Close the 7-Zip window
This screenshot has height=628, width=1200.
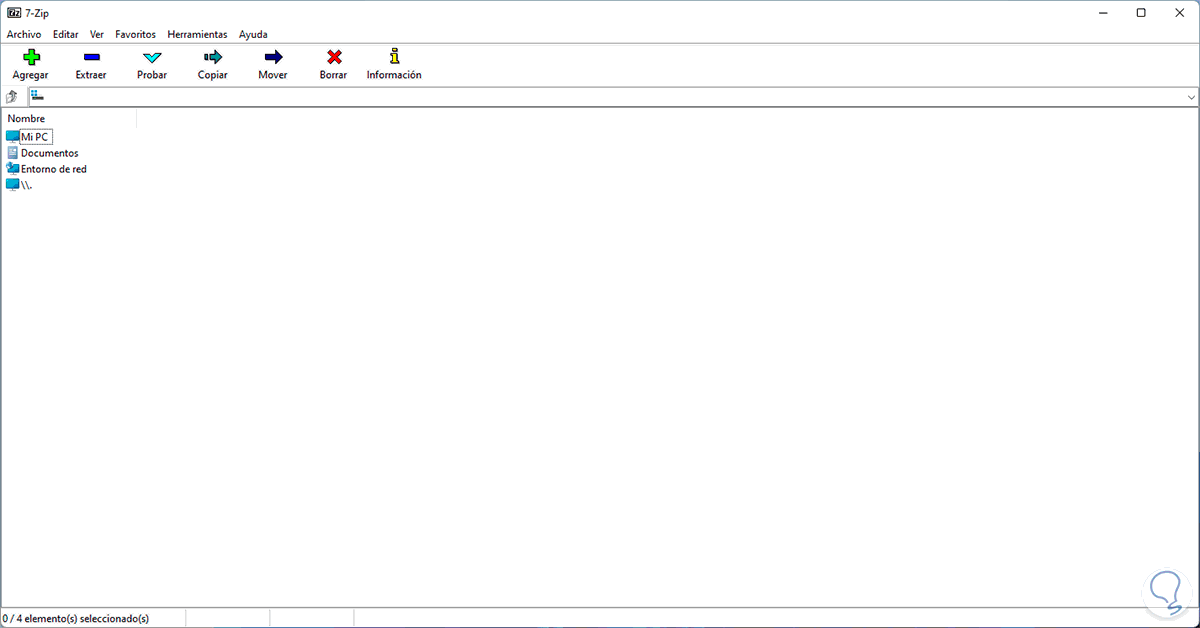tap(1178, 13)
